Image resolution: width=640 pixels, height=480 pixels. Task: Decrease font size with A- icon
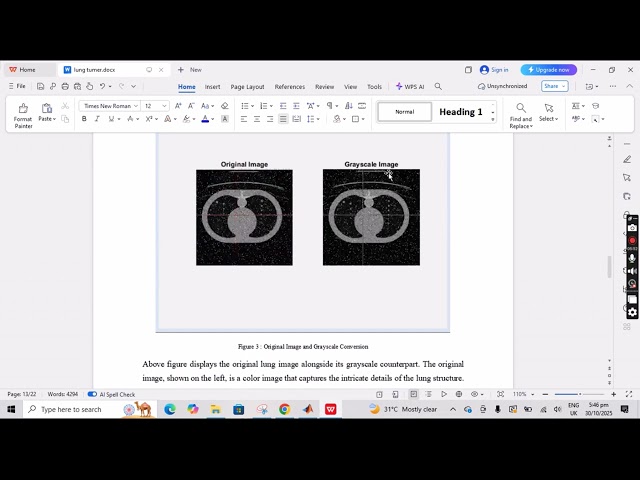191,106
